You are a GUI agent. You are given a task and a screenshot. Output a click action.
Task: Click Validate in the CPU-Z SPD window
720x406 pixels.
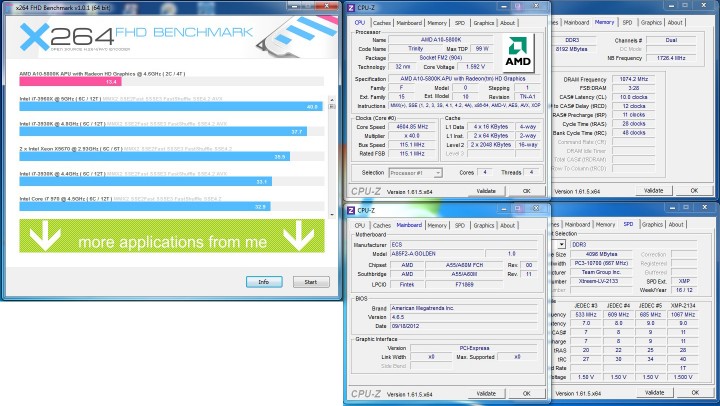[x=654, y=392]
